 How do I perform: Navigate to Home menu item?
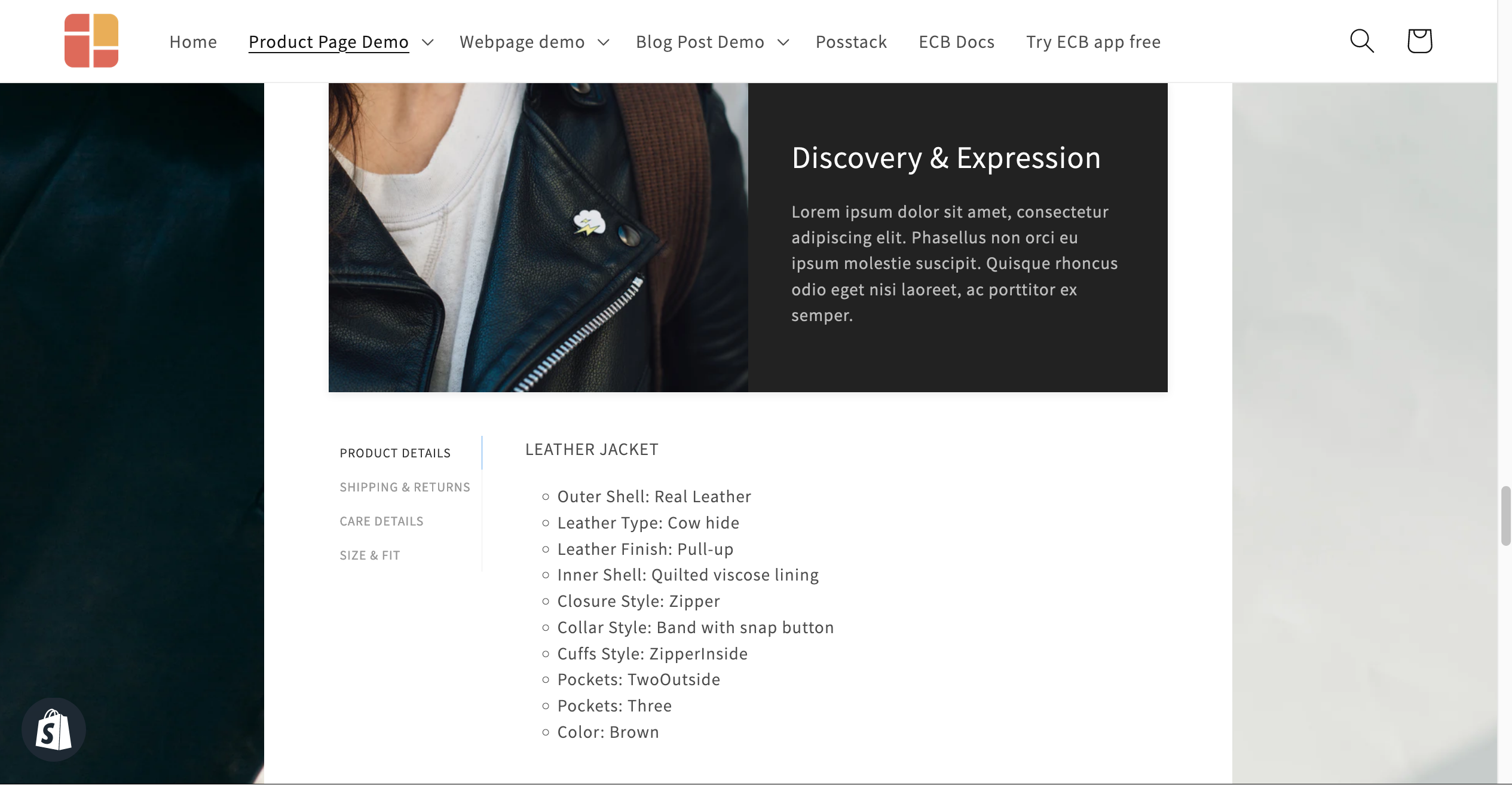(x=193, y=41)
